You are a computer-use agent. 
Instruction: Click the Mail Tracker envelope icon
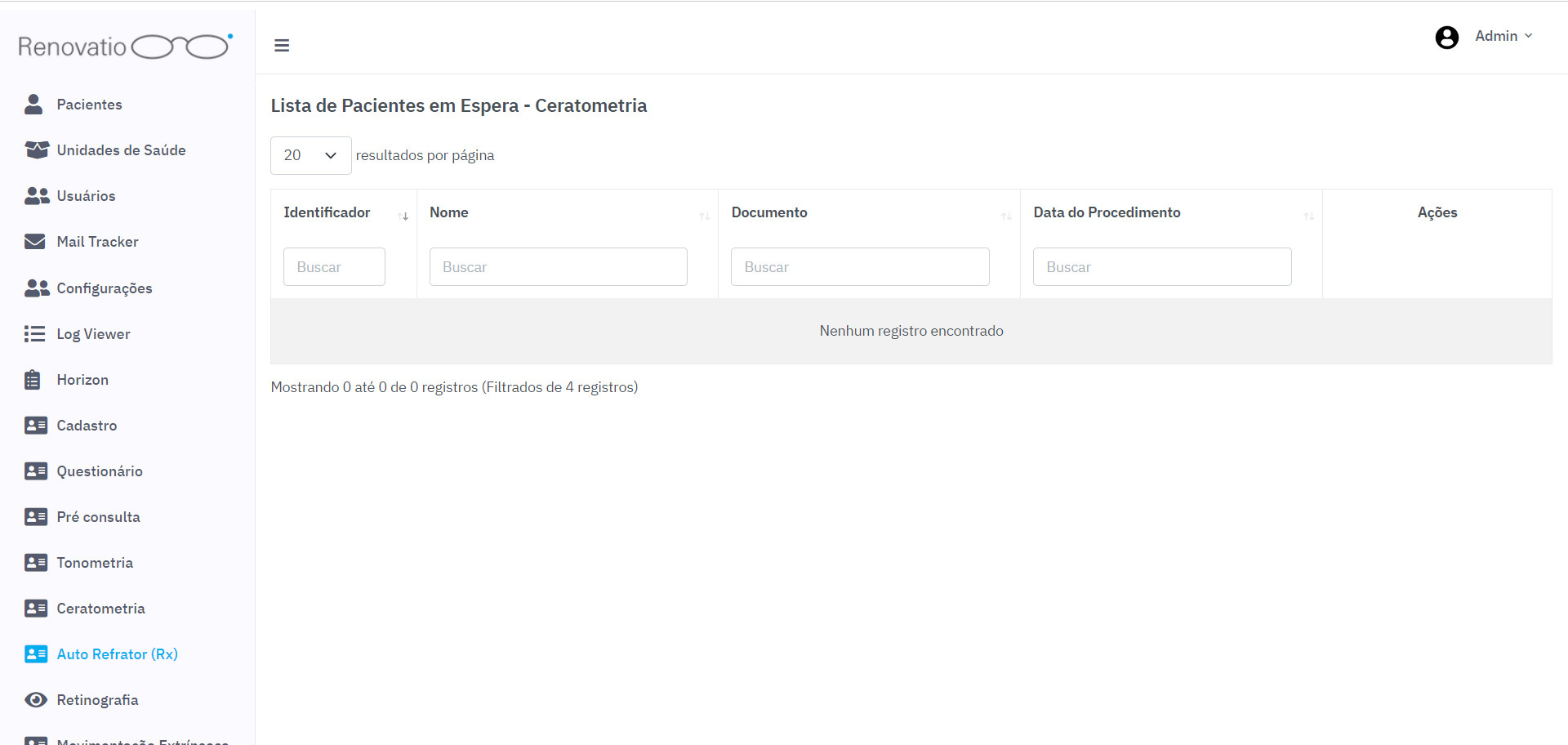pyautogui.click(x=35, y=242)
